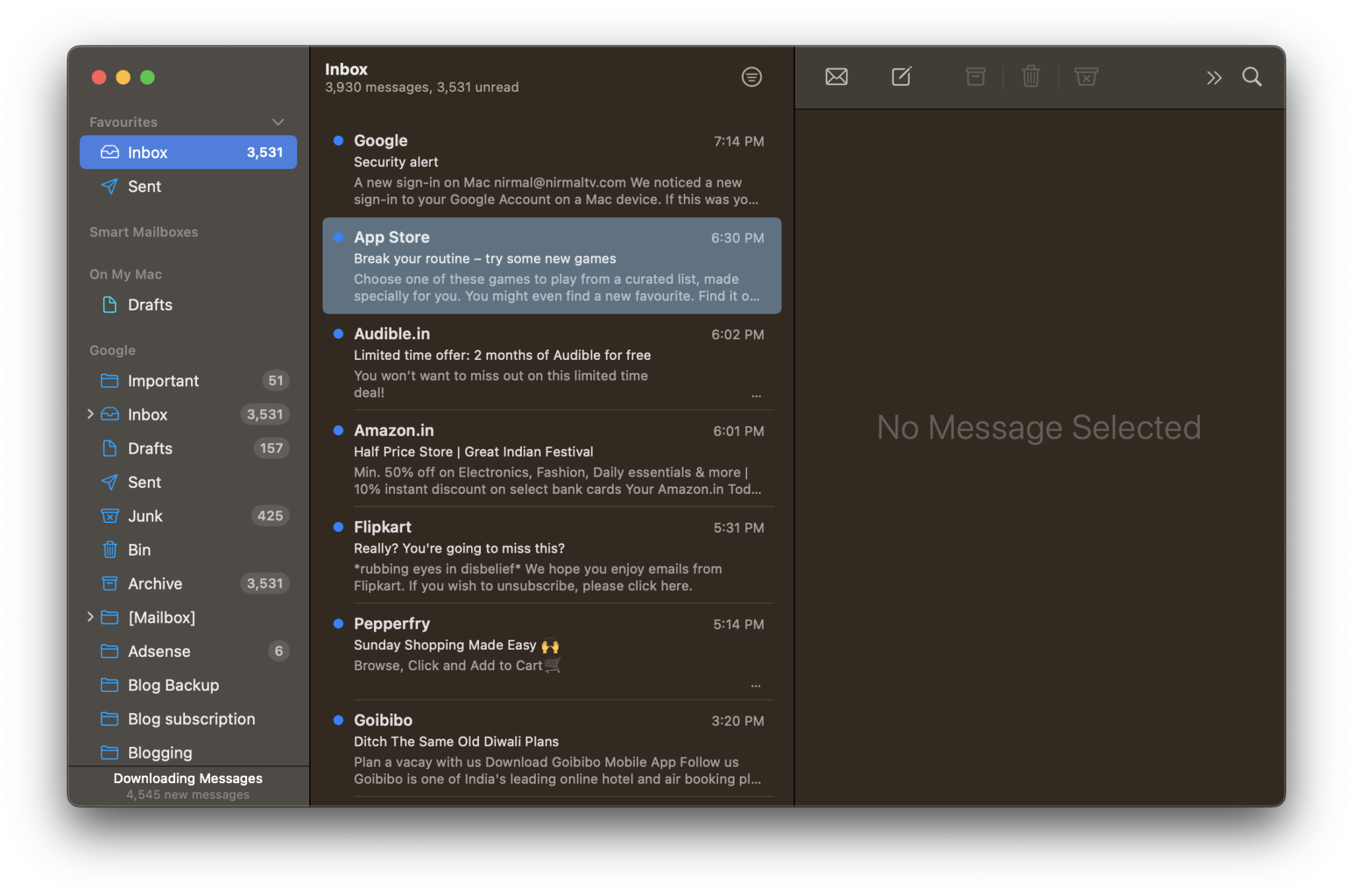Click the green full-screen window button
This screenshot has width=1353, height=896.
pyautogui.click(x=147, y=78)
